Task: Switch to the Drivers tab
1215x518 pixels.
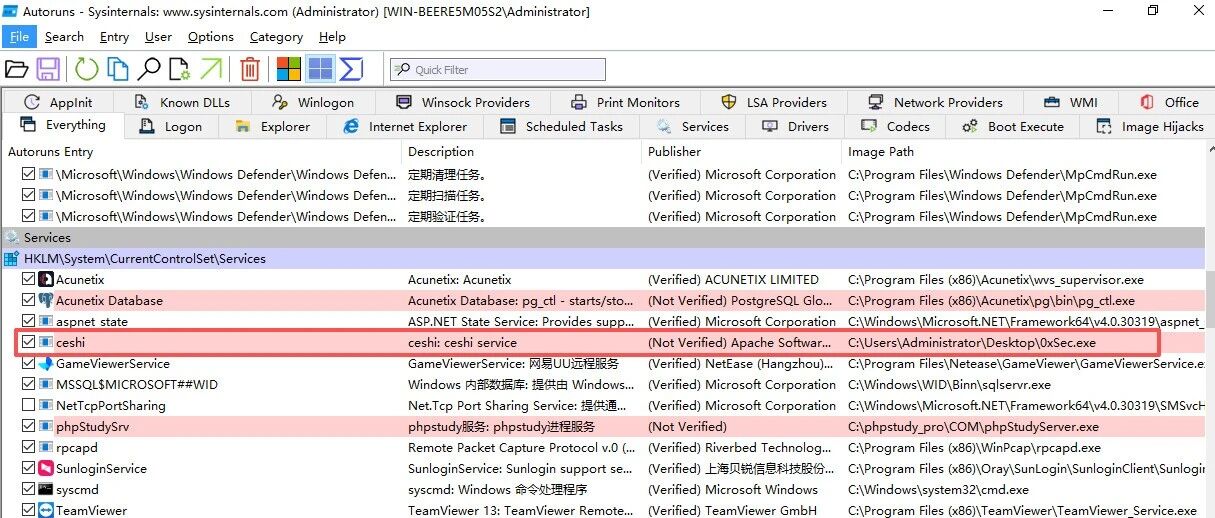Action: click(795, 127)
